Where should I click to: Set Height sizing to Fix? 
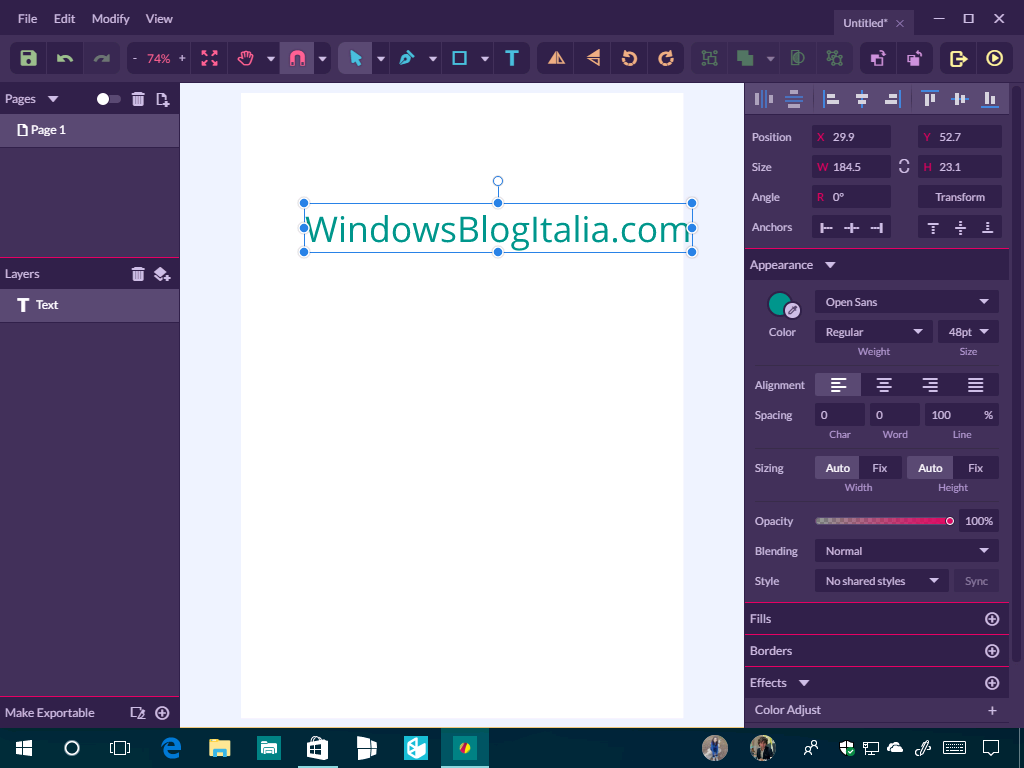pos(976,468)
